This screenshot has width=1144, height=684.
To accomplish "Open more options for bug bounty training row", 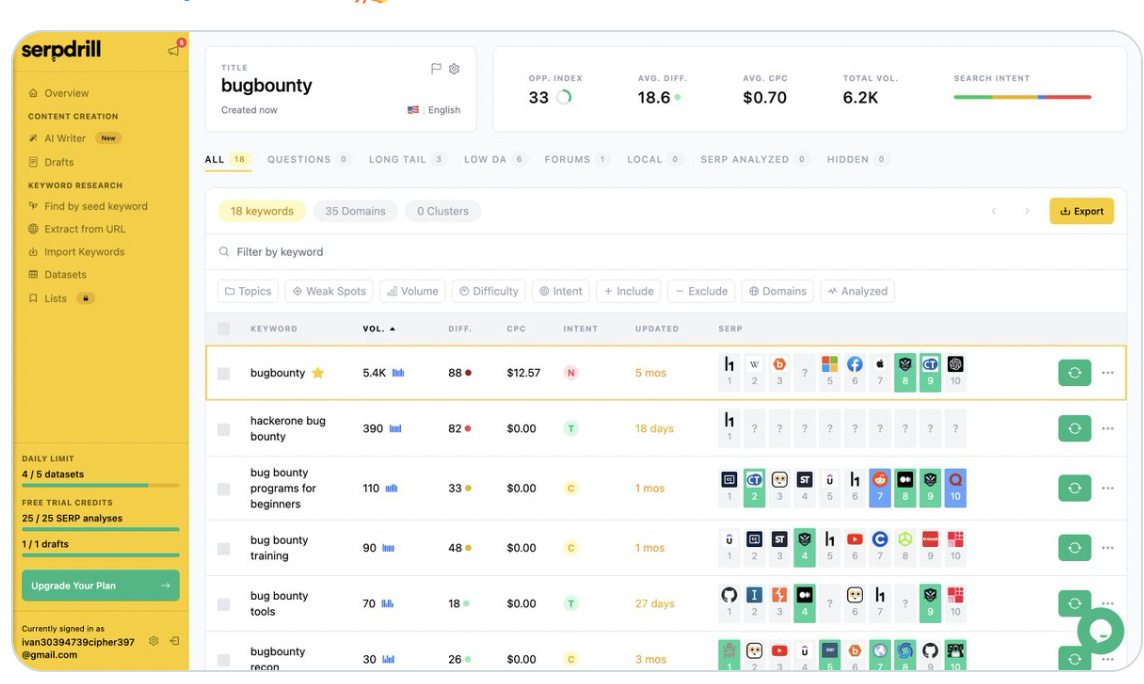I will (1108, 548).
